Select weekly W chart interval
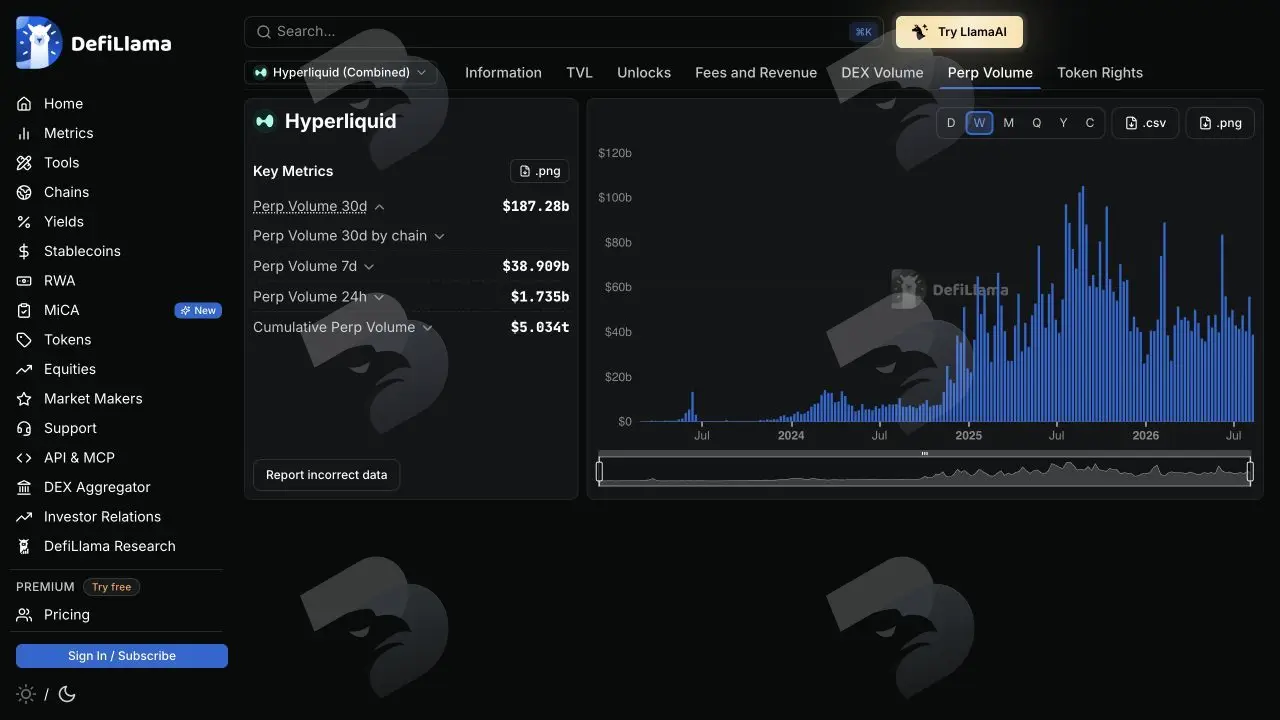Image resolution: width=1280 pixels, height=720 pixels. (979, 123)
